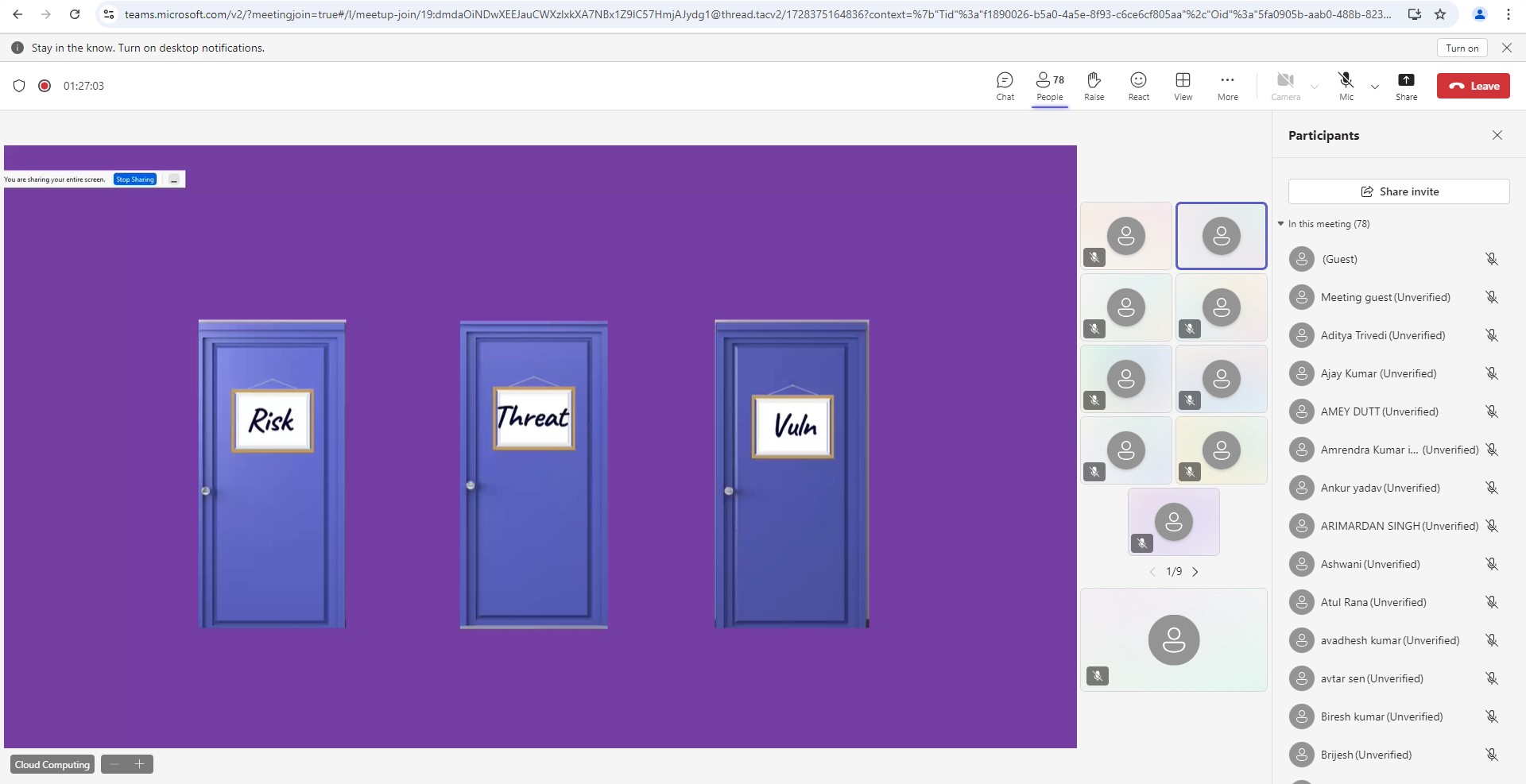Open the Chat panel
Screen dimensions: 1526x784
[1005, 86]
